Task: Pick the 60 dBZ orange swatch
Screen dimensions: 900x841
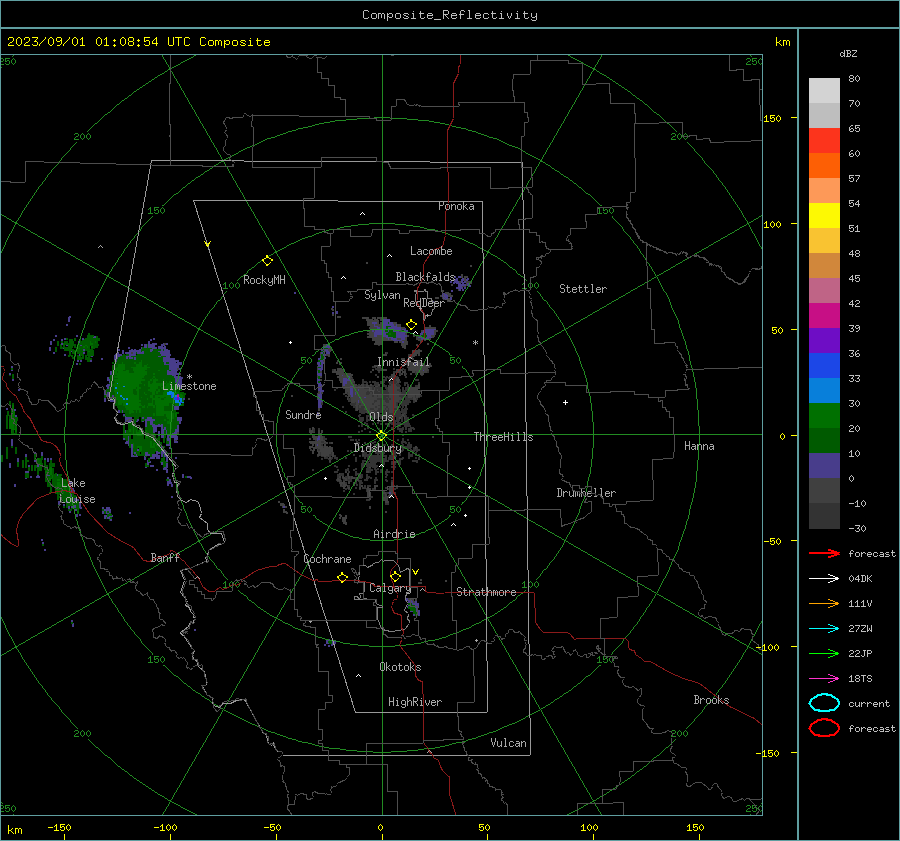Action: pos(824,165)
